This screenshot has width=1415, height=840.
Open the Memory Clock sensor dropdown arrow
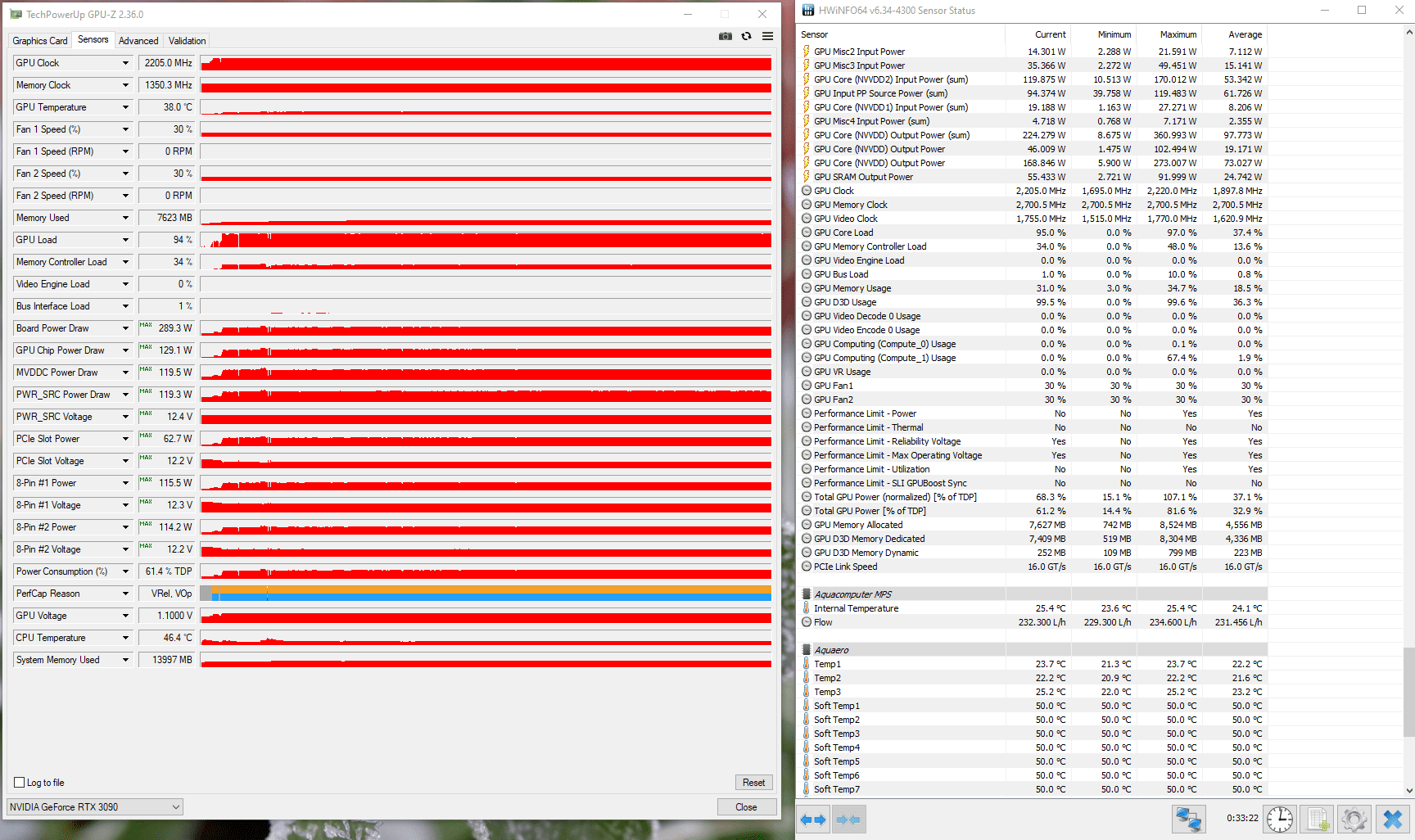125,85
